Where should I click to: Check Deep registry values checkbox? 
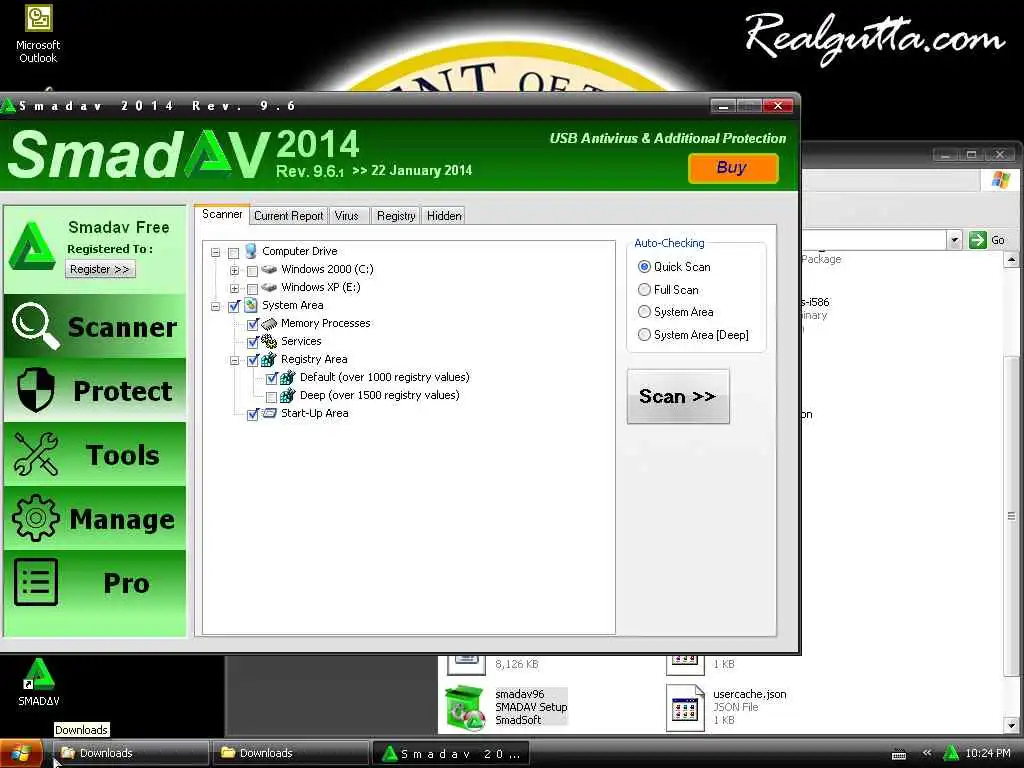pyautogui.click(x=272, y=396)
